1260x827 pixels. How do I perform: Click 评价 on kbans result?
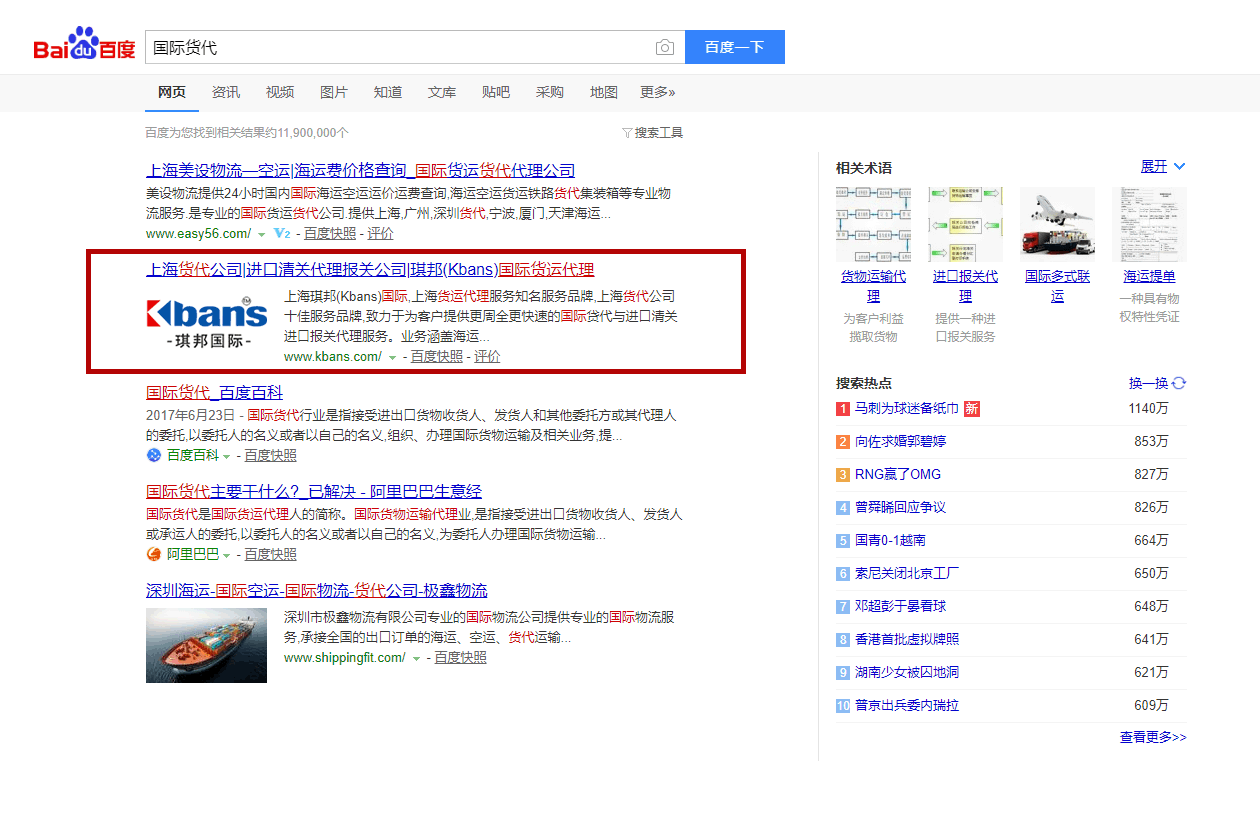point(488,356)
